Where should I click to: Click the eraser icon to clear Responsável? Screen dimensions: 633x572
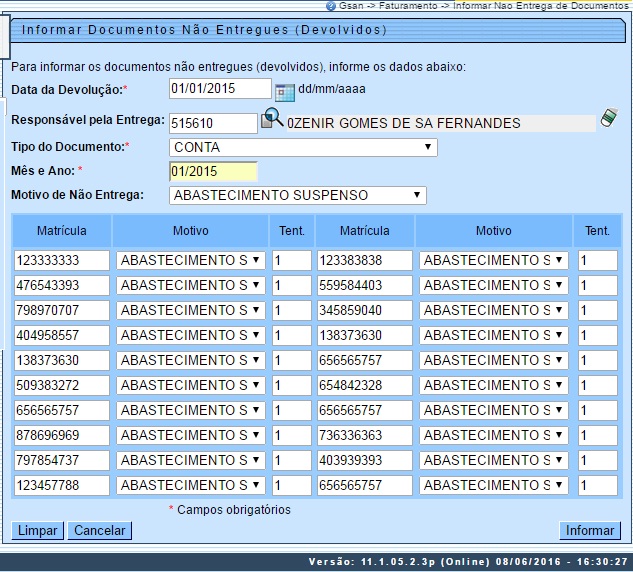click(608, 119)
